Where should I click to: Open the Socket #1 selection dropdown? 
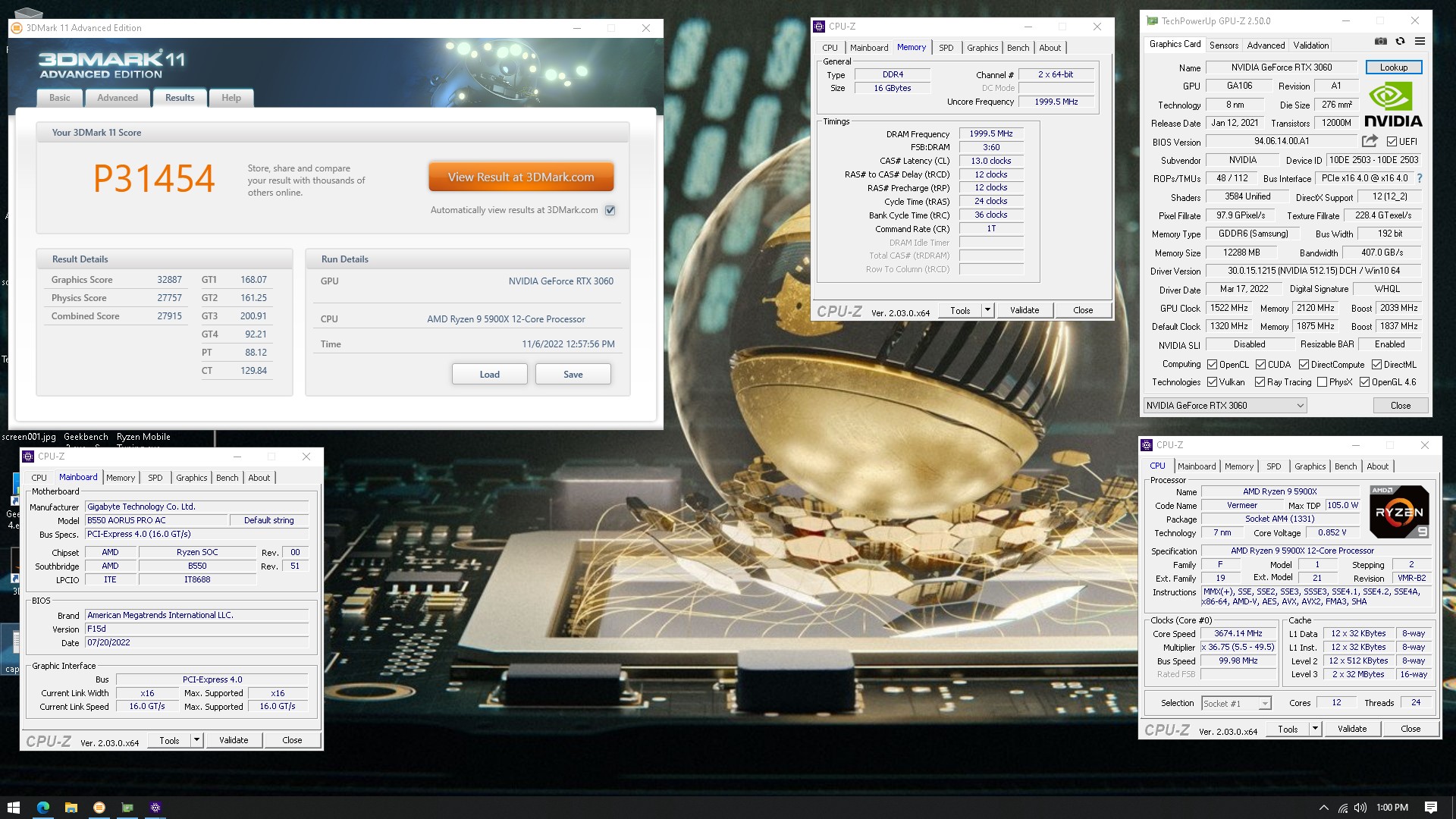1236,704
